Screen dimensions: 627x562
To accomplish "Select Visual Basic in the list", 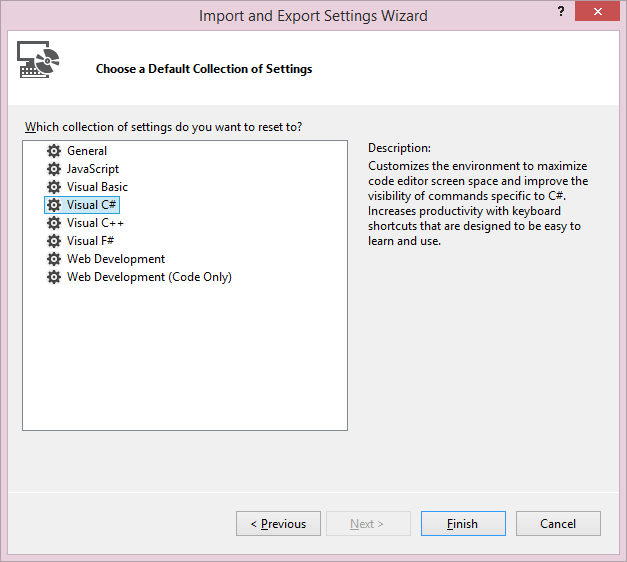I will coord(97,187).
